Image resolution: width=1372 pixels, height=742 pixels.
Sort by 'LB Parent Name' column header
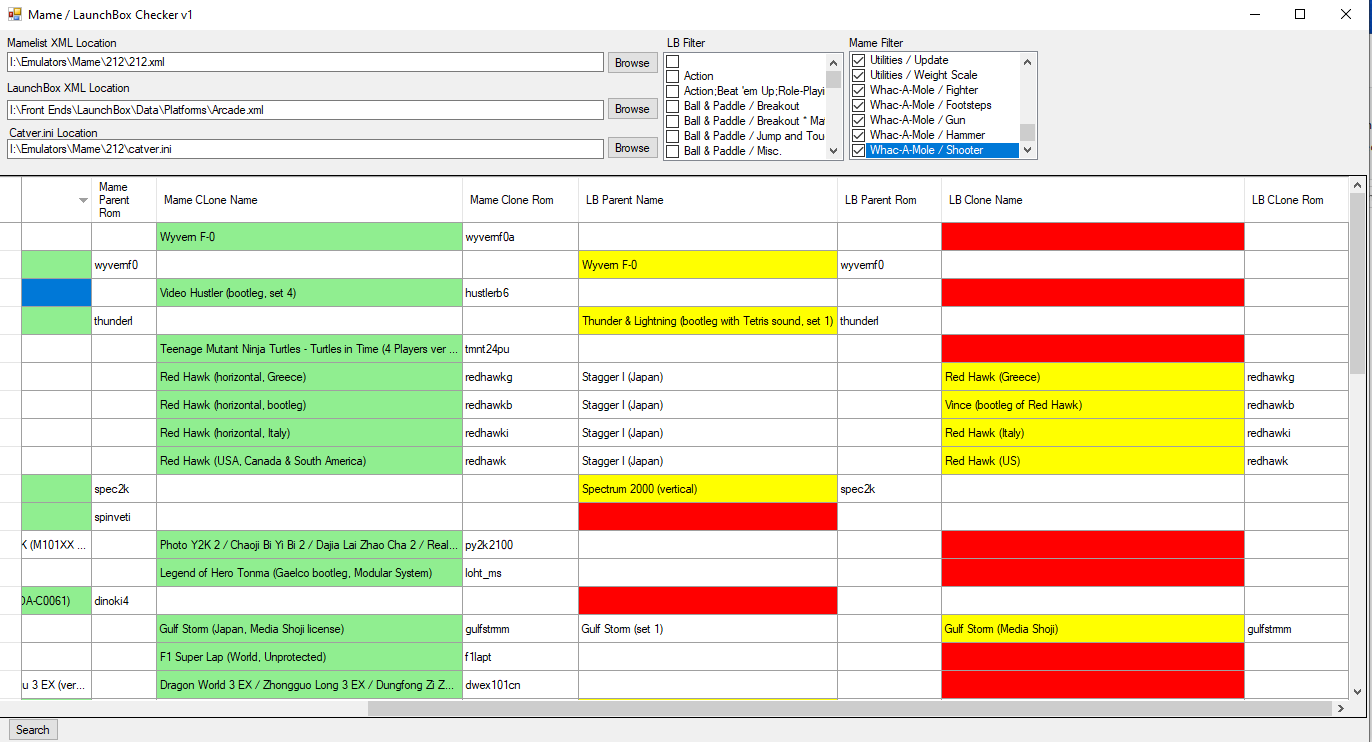[x=708, y=200]
